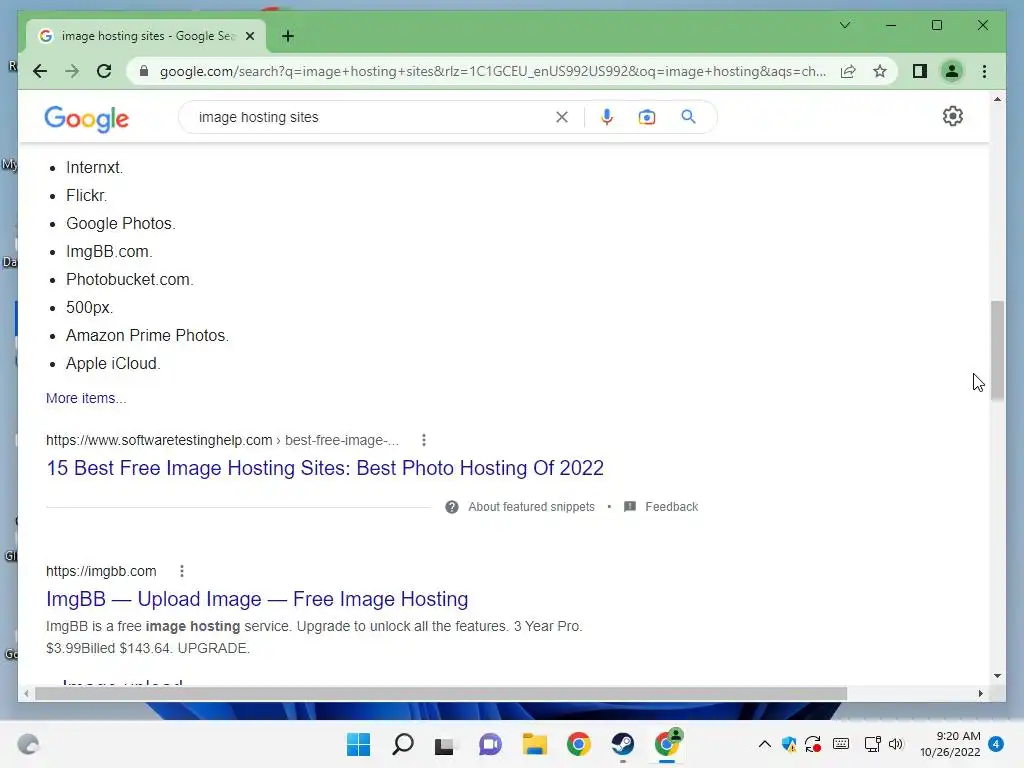
Task: Open the clock and date panel
Action: pyautogui.click(x=950, y=744)
